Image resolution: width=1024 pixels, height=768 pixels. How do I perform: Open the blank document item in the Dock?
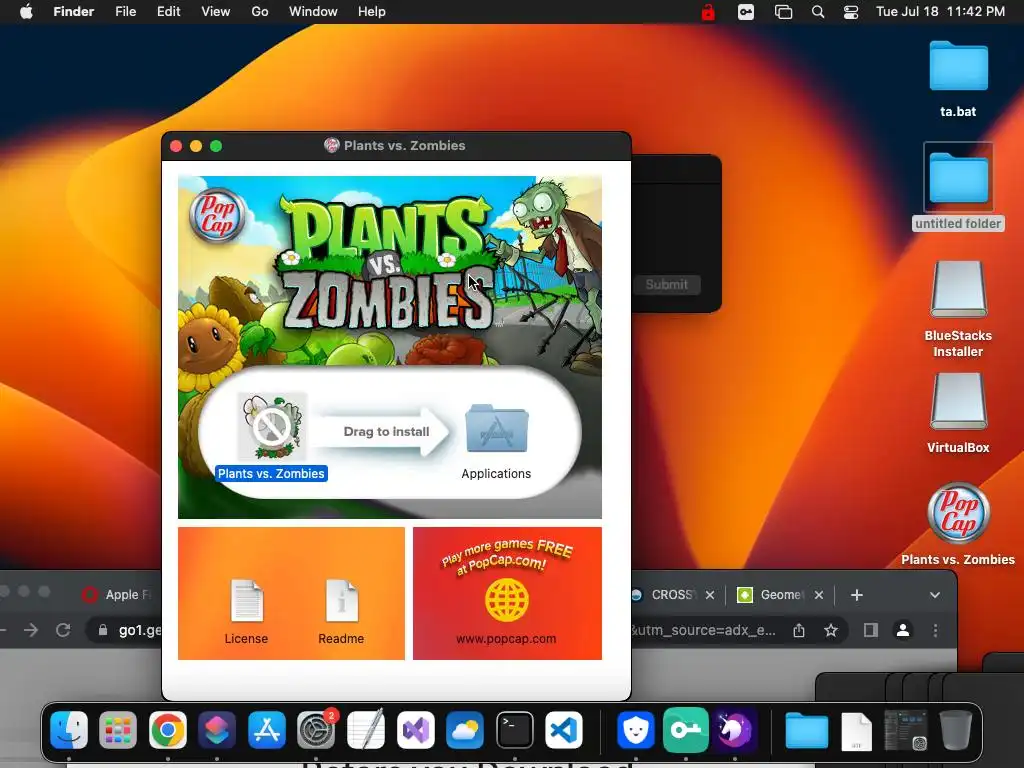pyautogui.click(x=856, y=731)
